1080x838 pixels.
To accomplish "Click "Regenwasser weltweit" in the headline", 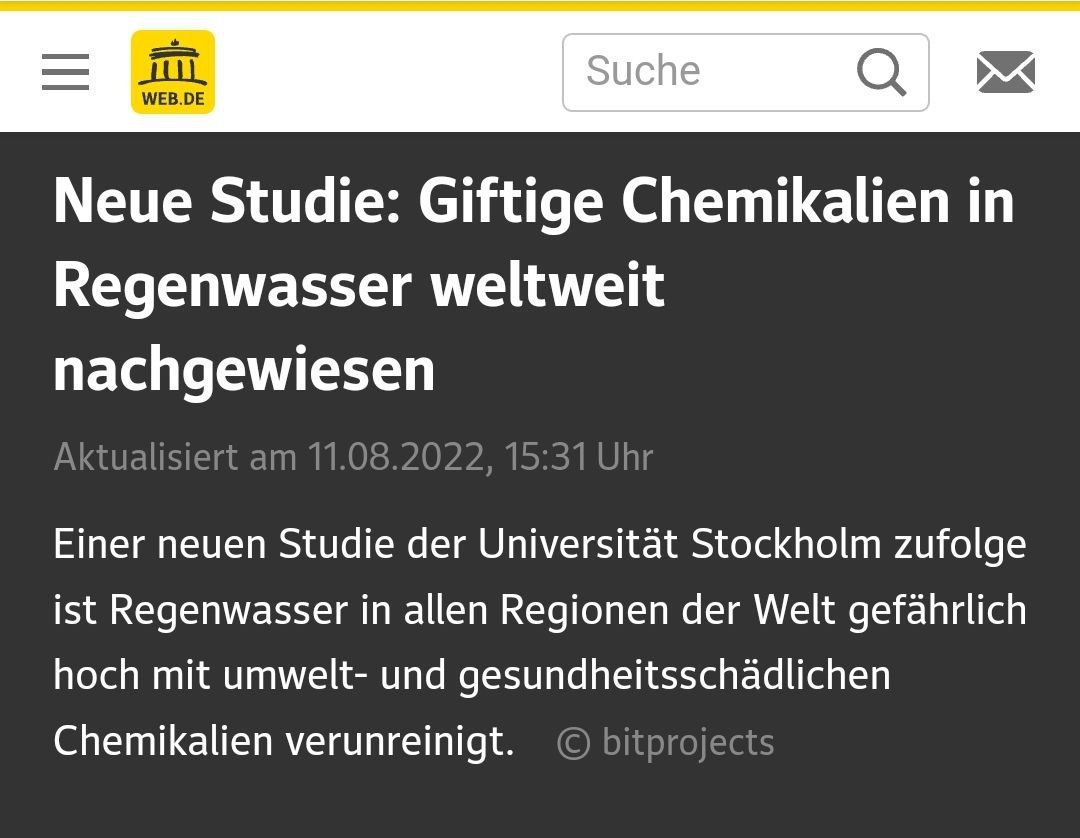I will coord(359,285).
